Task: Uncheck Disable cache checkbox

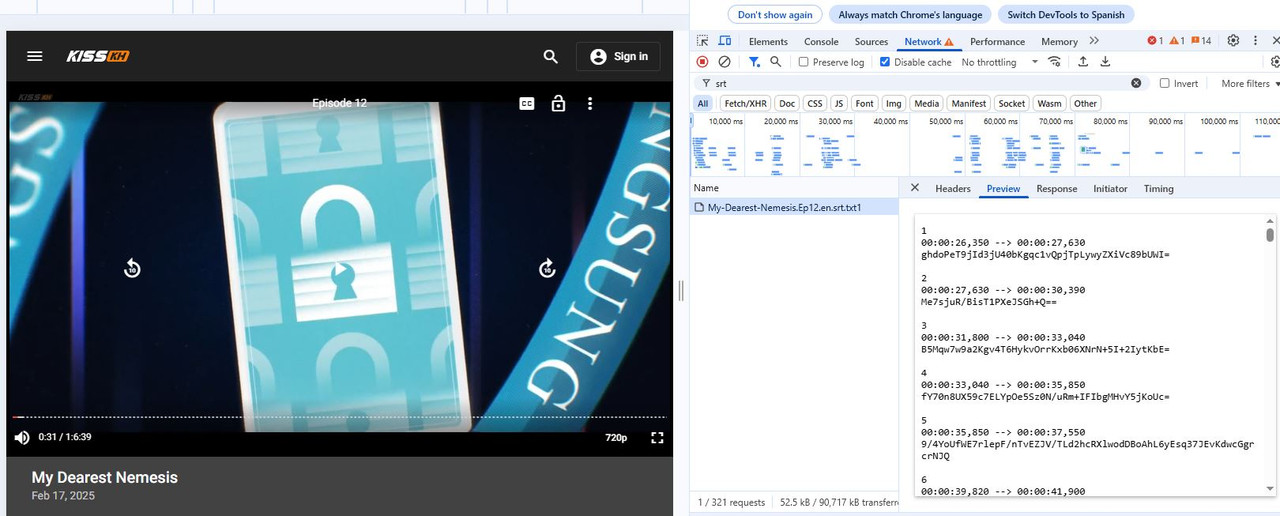Action: click(x=915, y=62)
